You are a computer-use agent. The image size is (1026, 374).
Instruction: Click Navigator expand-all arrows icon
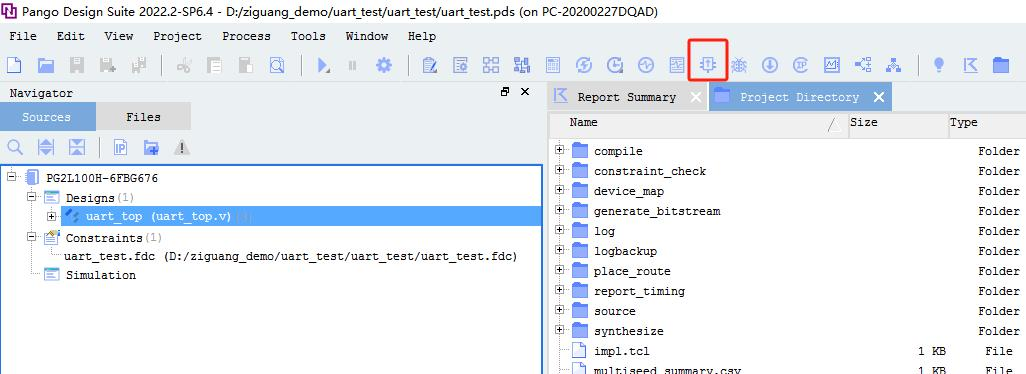45,148
